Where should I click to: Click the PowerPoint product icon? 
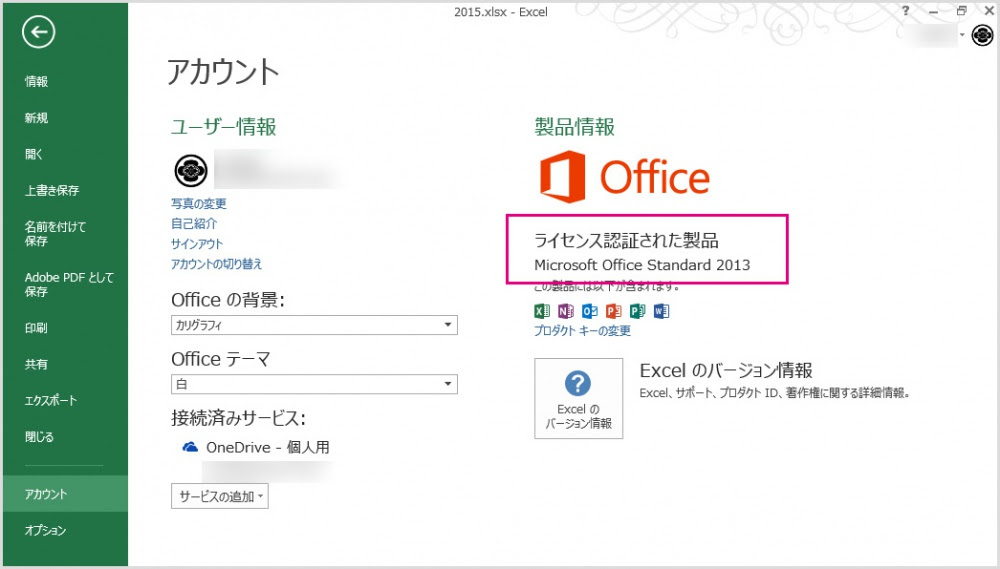tap(614, 311)
